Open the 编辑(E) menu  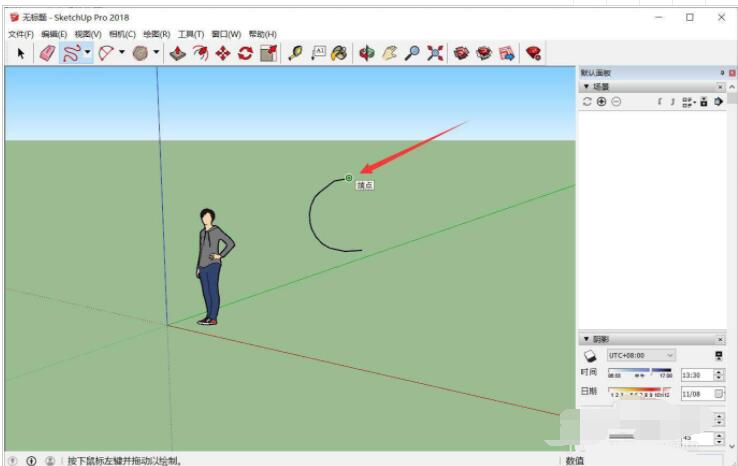coord(54,34)
